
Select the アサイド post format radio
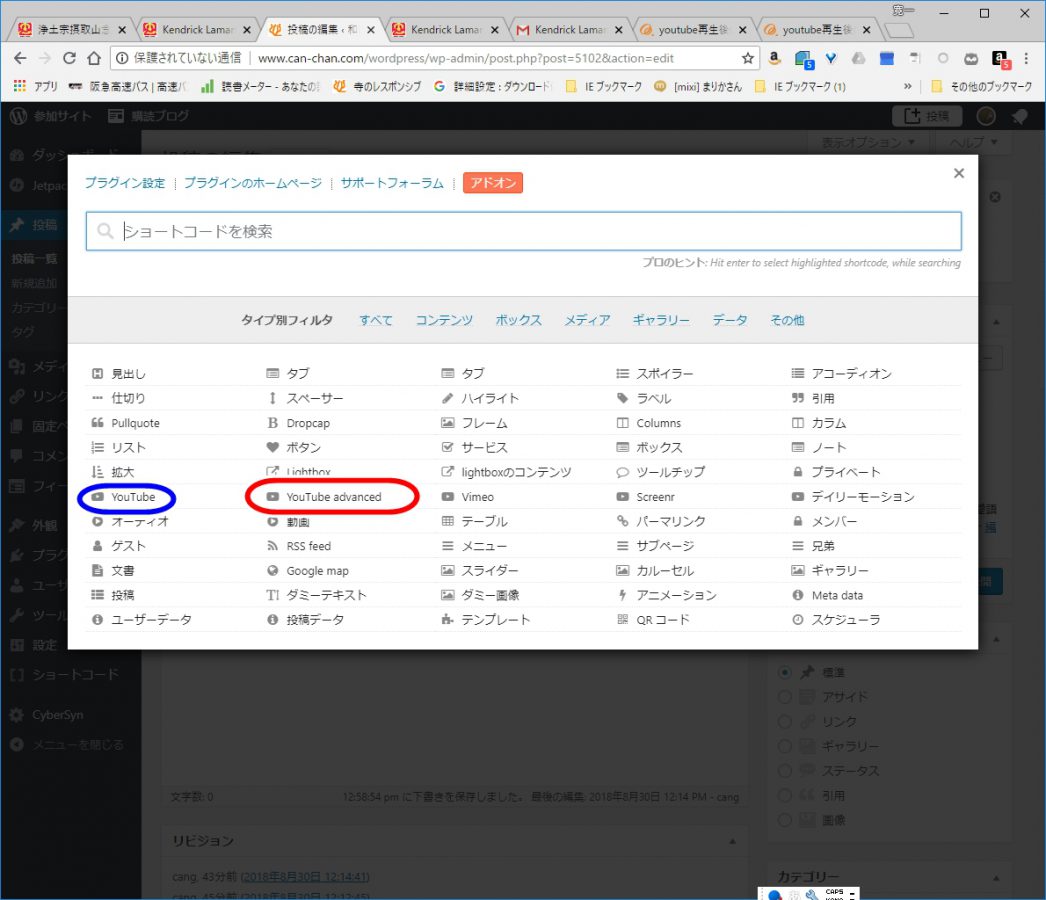click(x=785, y=697)
